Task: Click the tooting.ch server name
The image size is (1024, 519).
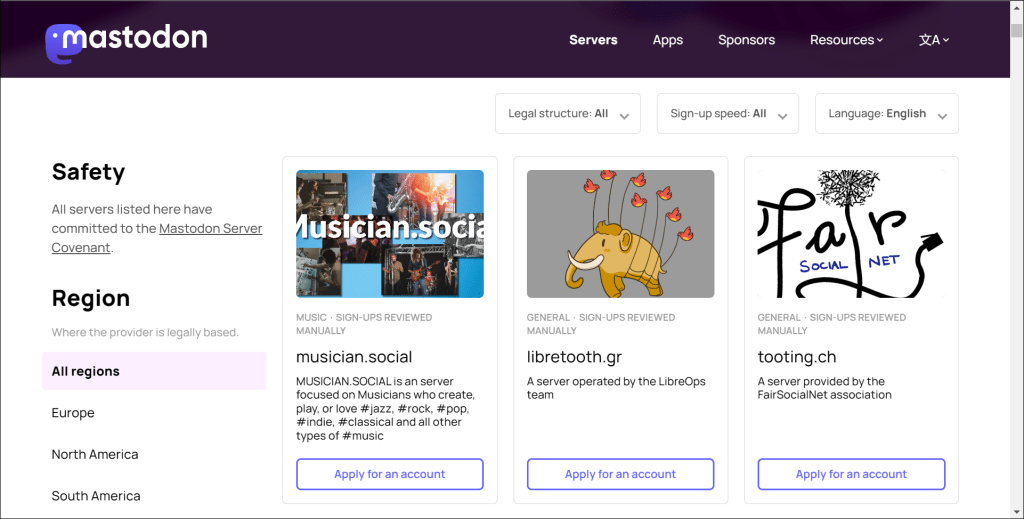Action: tap(797, 357)
